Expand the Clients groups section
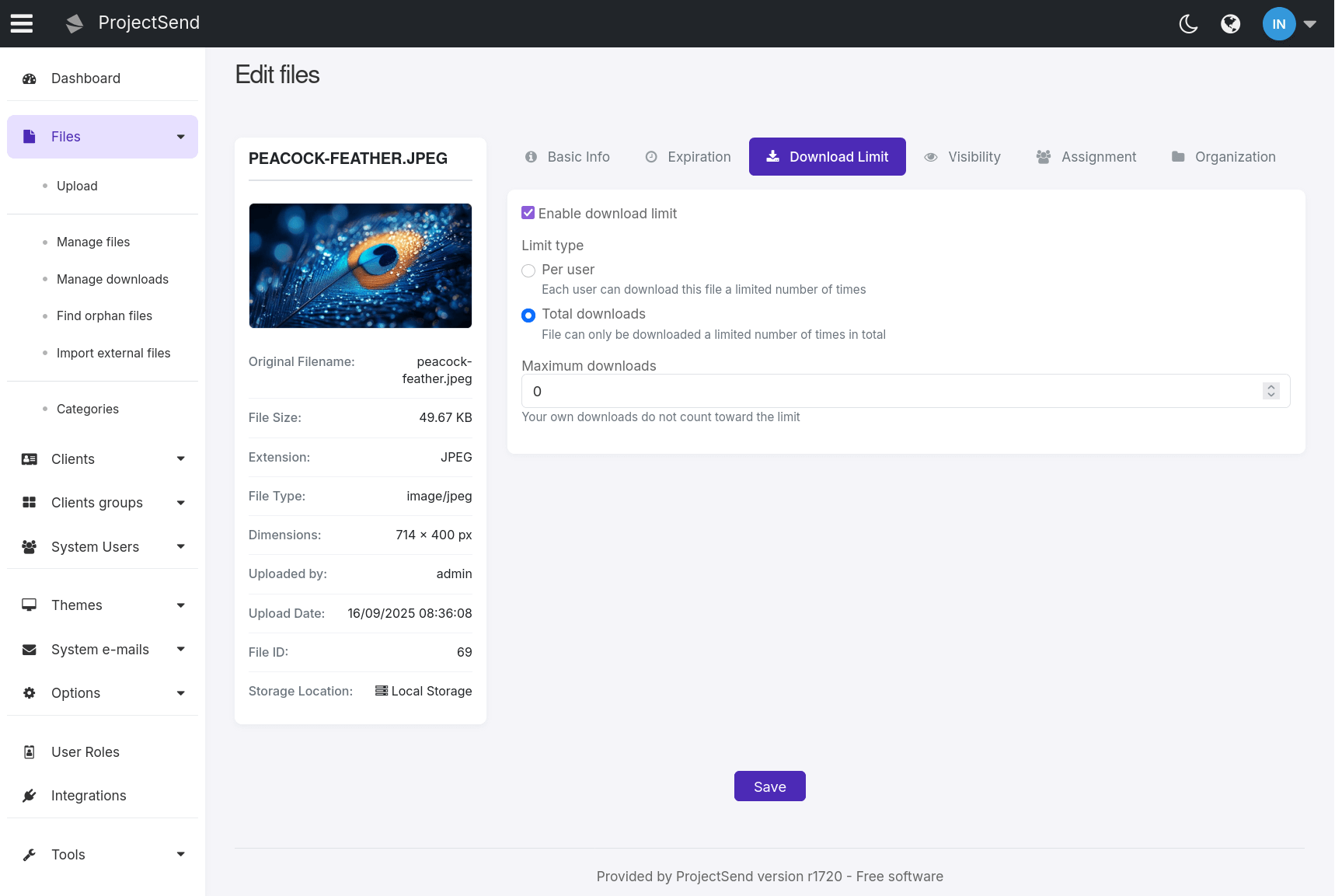This screenshot has width=1335, height=896. (x=180, y=503)
